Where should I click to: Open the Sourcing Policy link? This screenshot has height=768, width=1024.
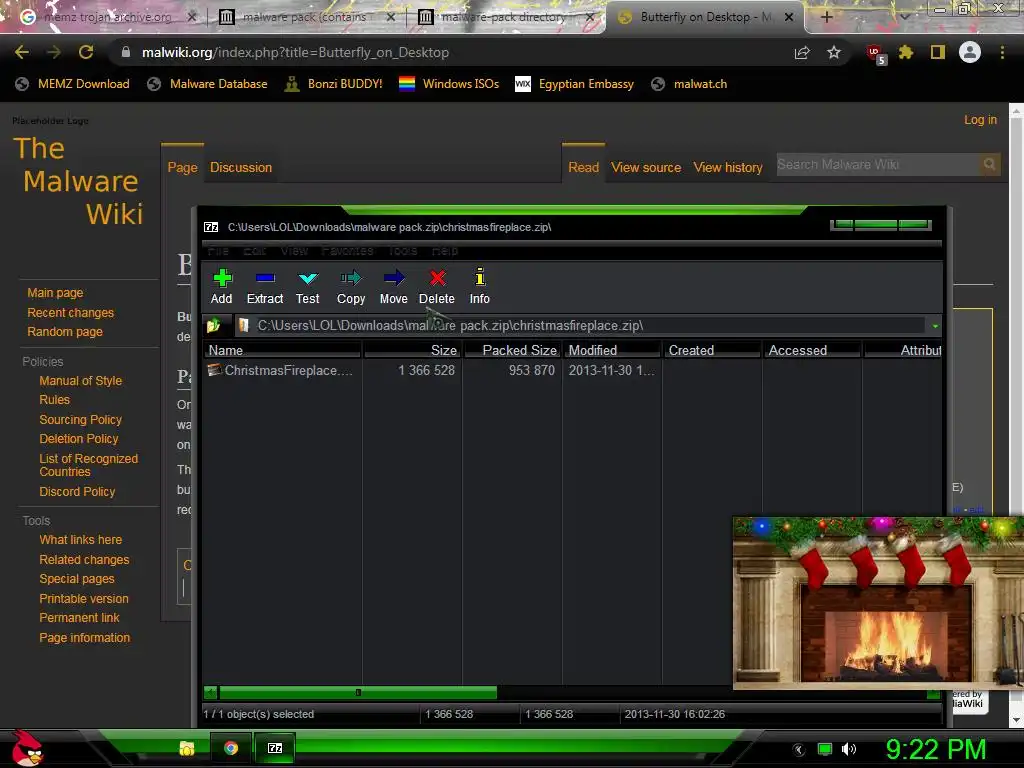tap(80, 420)
